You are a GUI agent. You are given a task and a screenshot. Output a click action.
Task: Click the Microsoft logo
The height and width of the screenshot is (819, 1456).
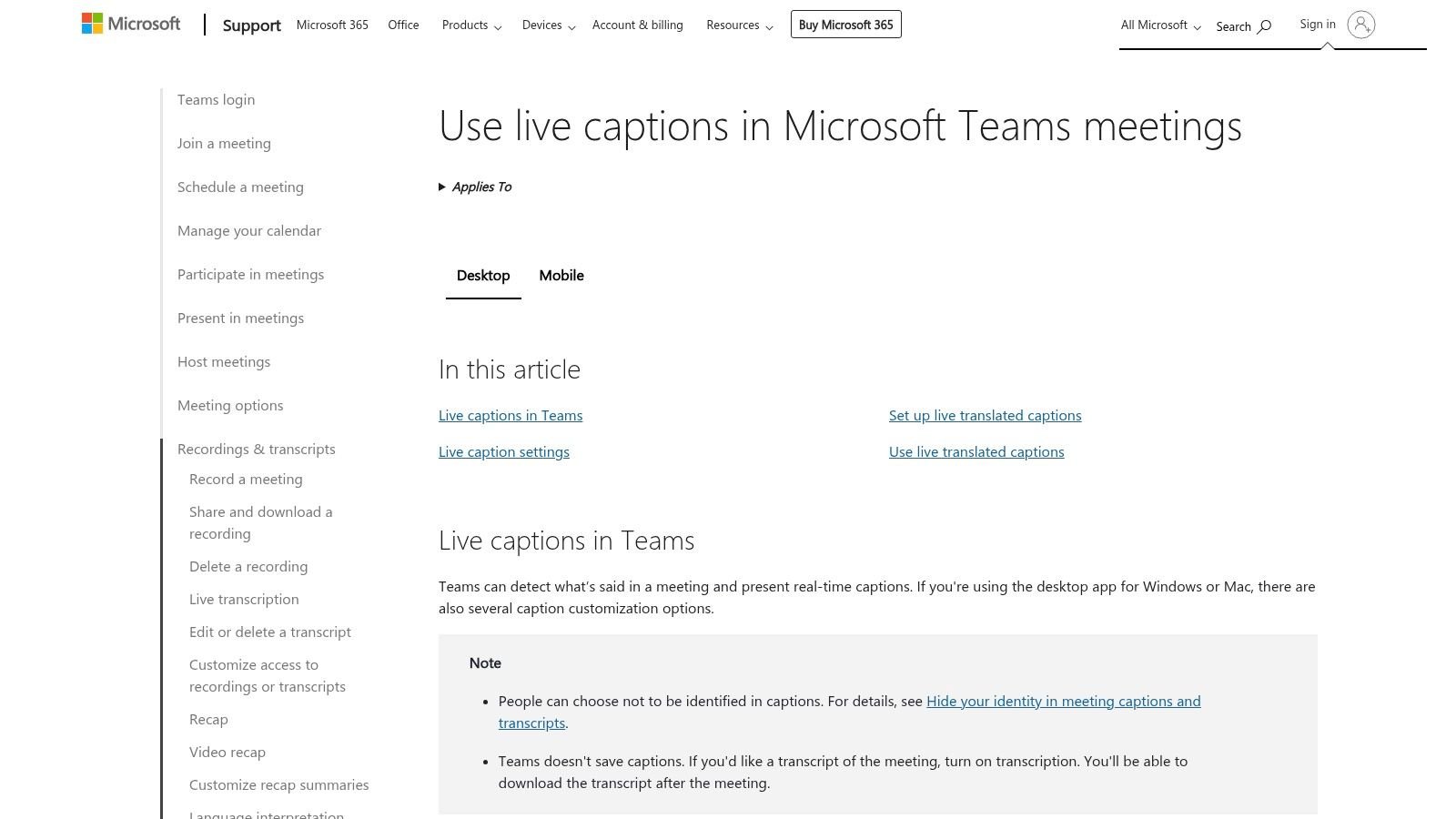(x=131, y=24)
